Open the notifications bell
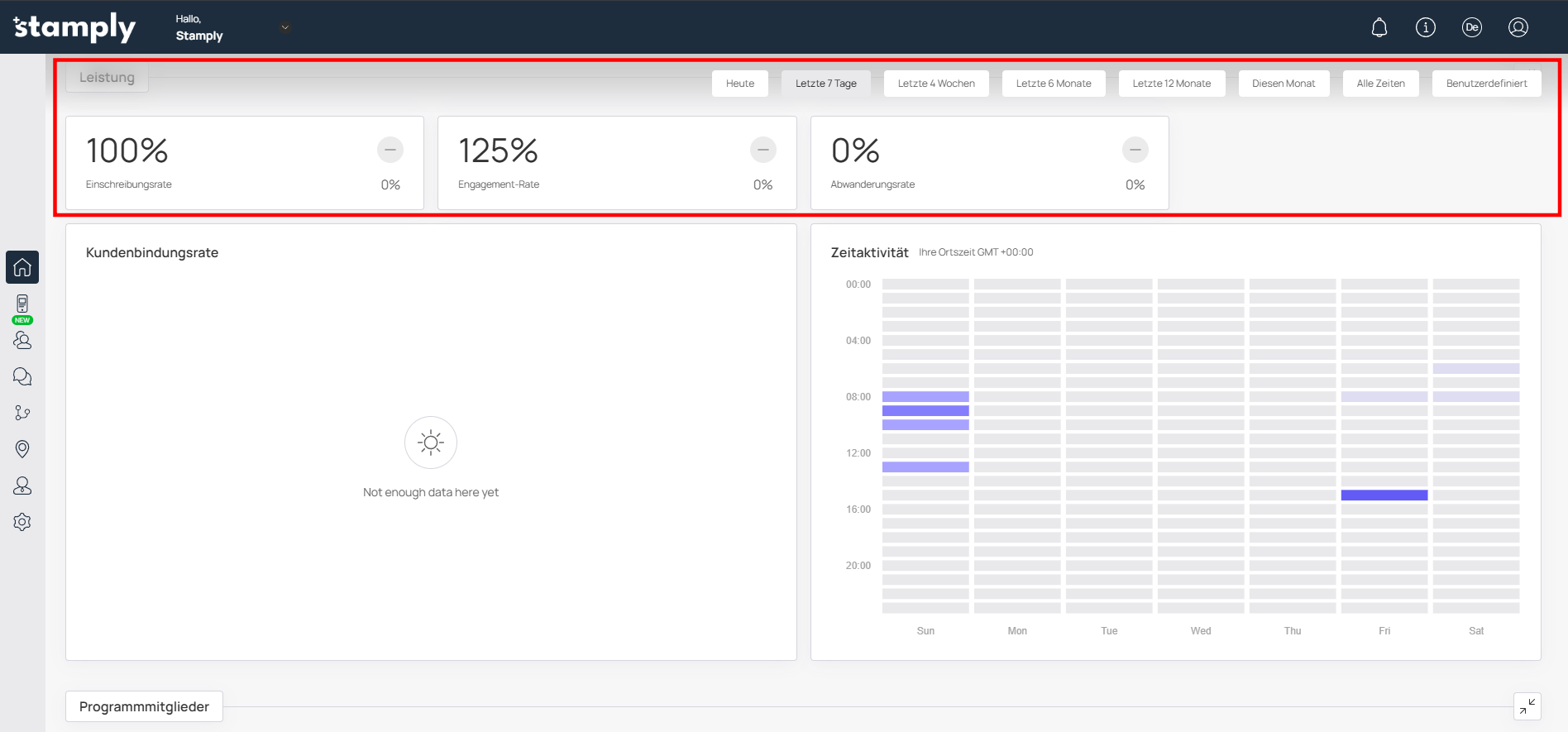 point(1379,27)
